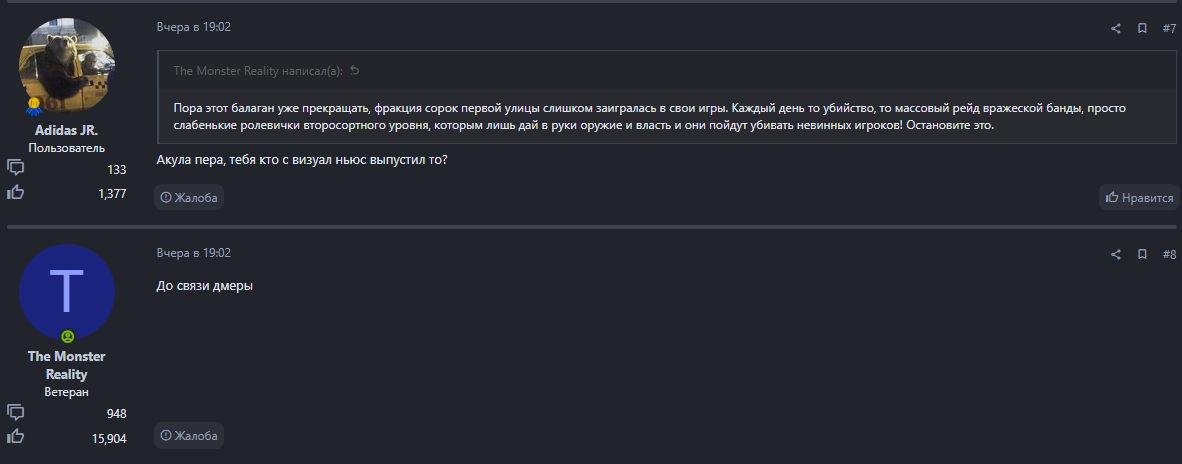Click the blue T avatar
Viewport: 1182px width, 464px height.
pyautogui.click(x=67, y=291)
